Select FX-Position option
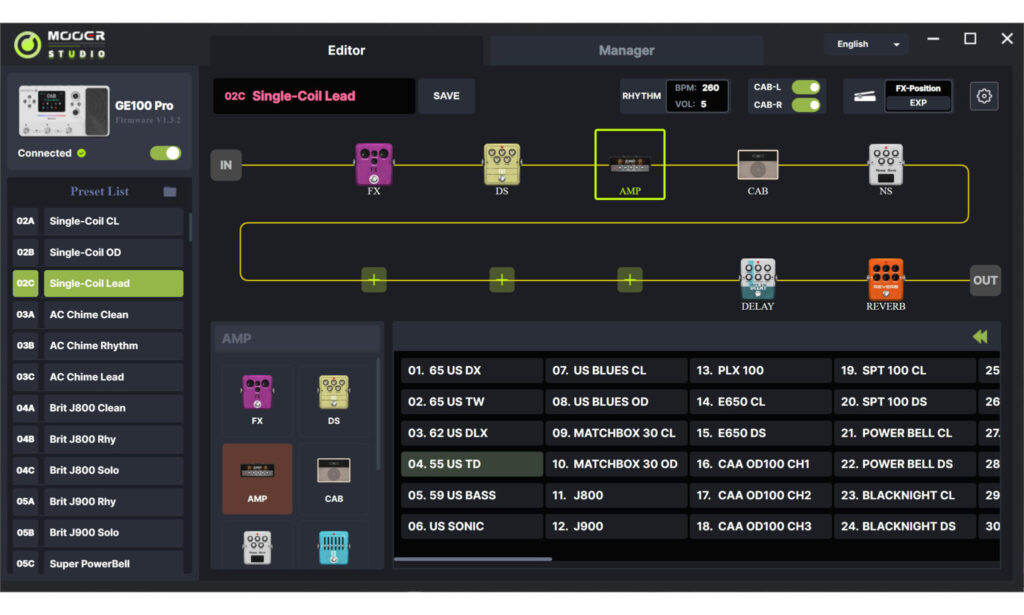Image resolution: width=1024 pixels, height=615 pixels. 918,88
